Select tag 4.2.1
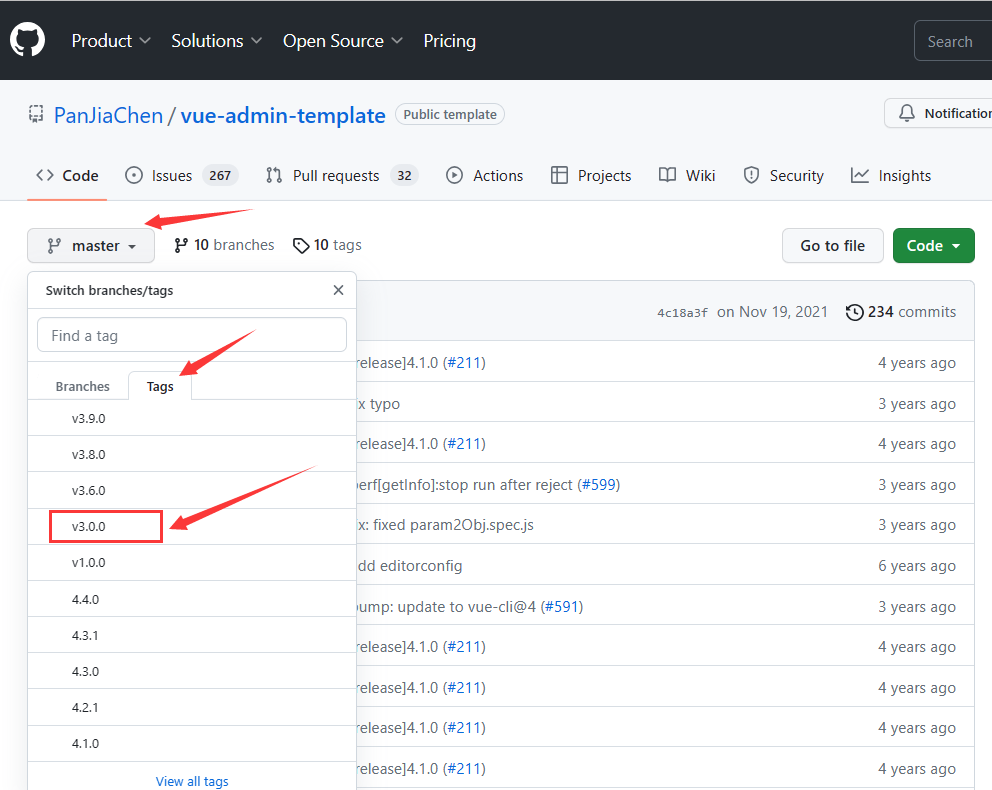Viewport: 992px width, 790px height. (x=192, y=707)
